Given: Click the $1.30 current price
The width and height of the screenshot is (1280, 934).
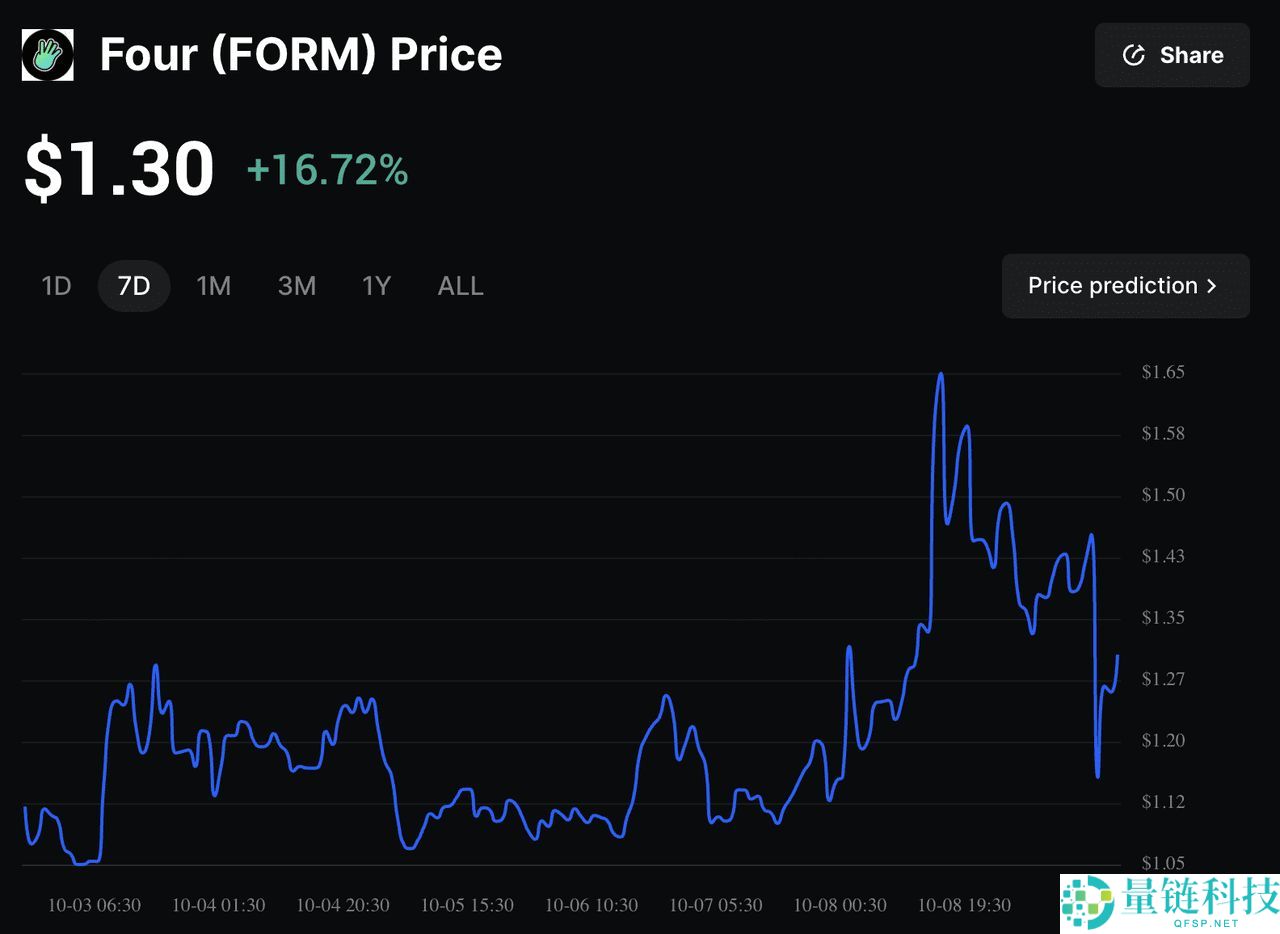Looking at the screenshot, I should (x=119, y=168).
